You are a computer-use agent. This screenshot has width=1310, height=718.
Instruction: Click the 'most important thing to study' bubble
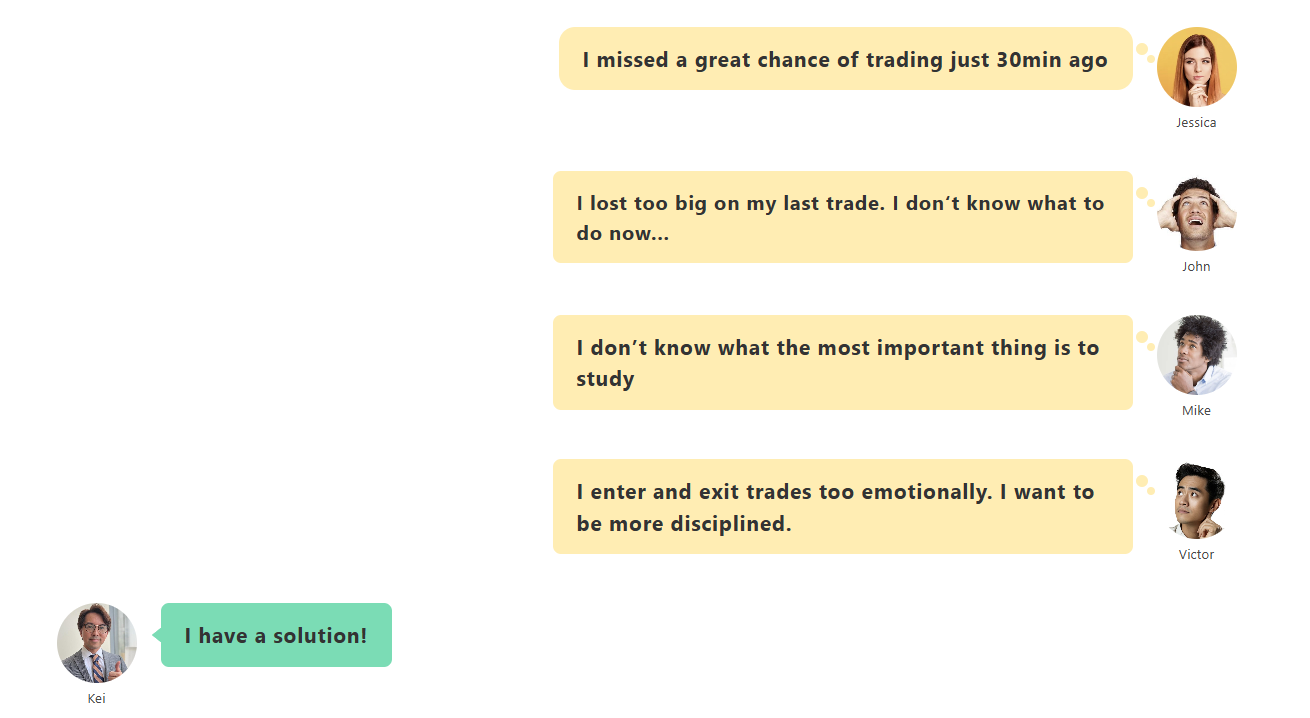pyautogui.click(x=843, y=362)
